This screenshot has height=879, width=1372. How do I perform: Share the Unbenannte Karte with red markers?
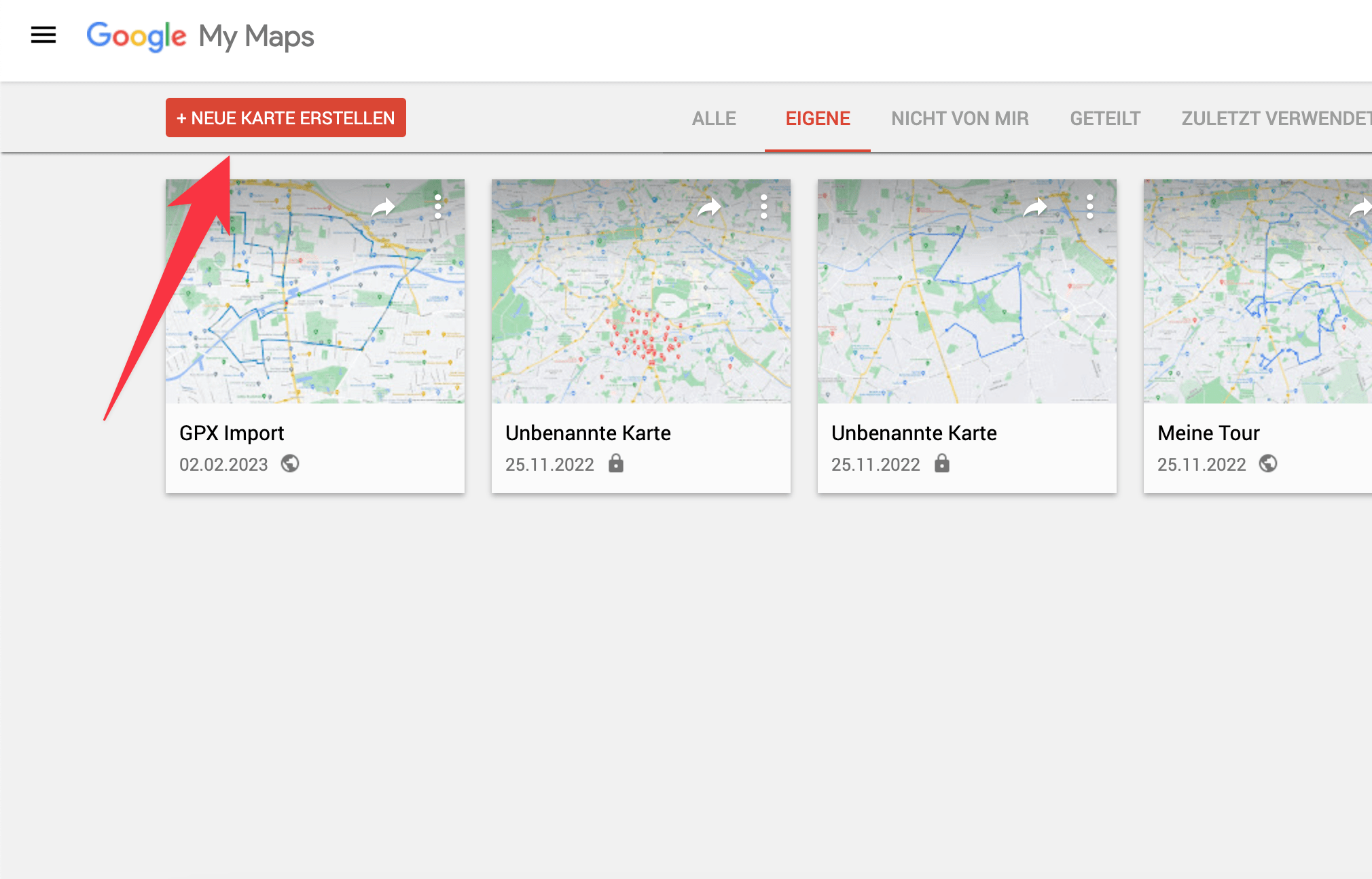click(x=710, y=207)
